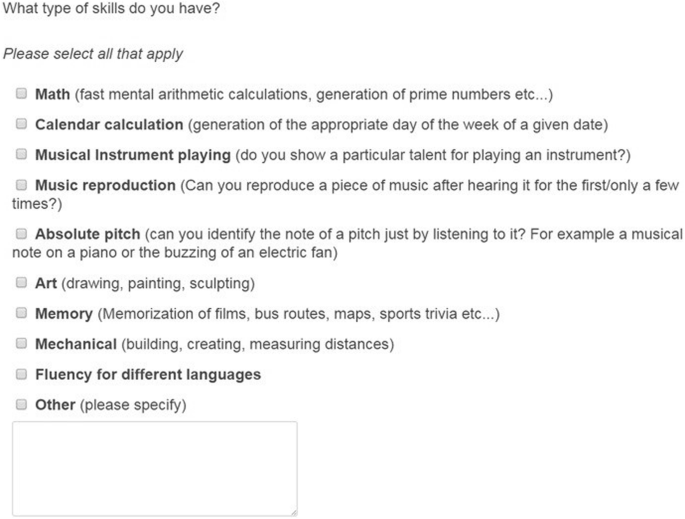Click the bold Math label
The image size is (685, 519).
52,94
